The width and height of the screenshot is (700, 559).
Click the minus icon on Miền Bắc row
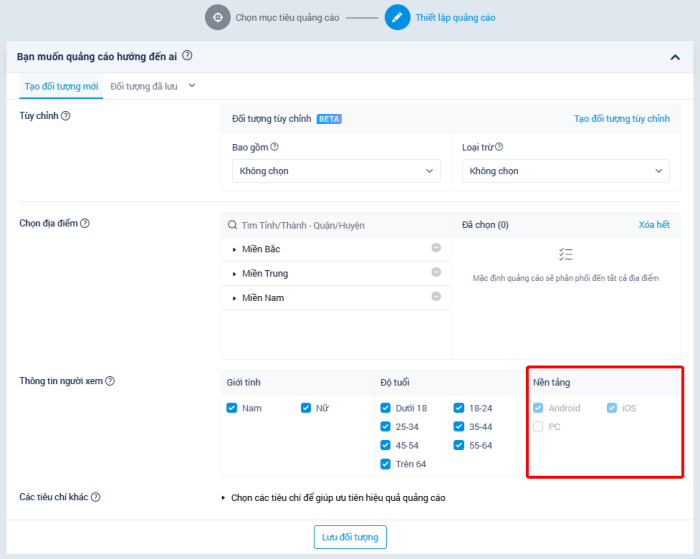436,248
